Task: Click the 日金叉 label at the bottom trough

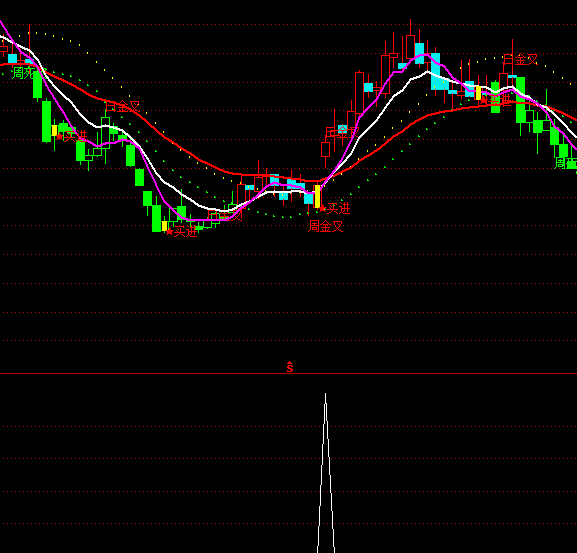Action: pos(225,215)
